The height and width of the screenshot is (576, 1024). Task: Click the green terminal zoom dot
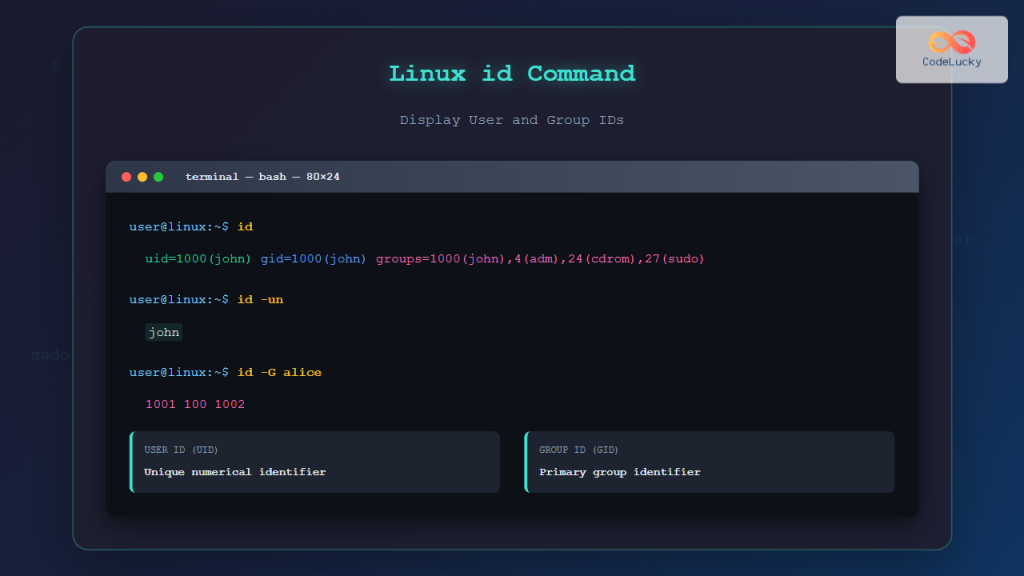point(158,176)
